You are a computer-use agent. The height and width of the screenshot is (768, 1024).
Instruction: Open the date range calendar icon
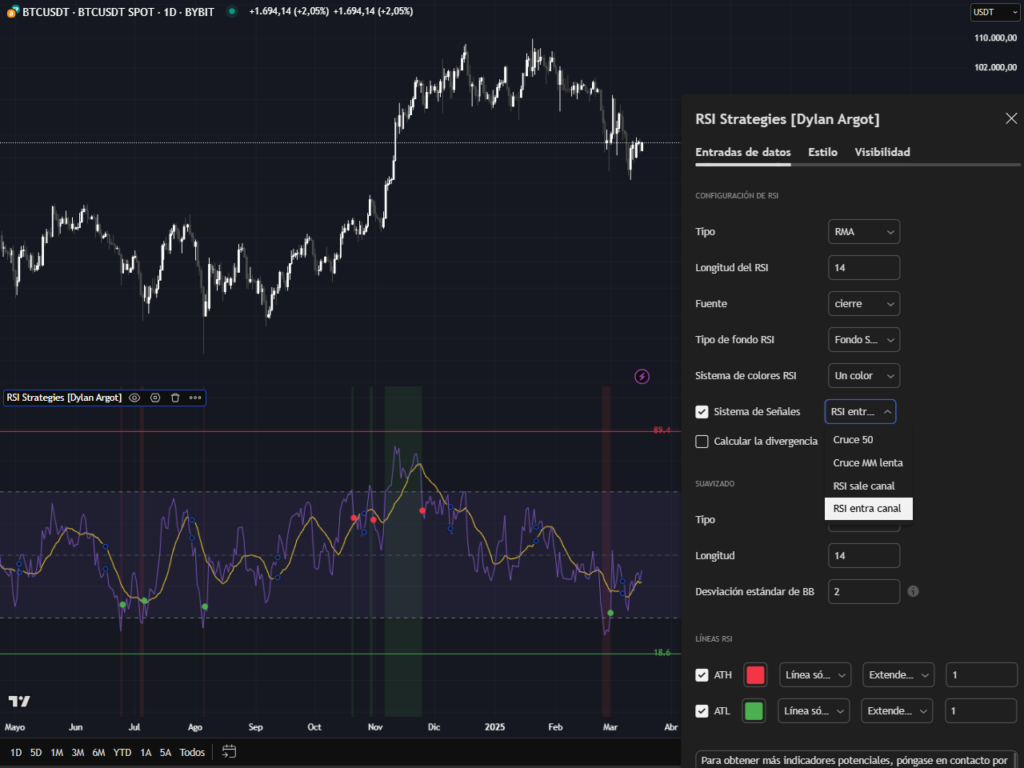point(229,752)
